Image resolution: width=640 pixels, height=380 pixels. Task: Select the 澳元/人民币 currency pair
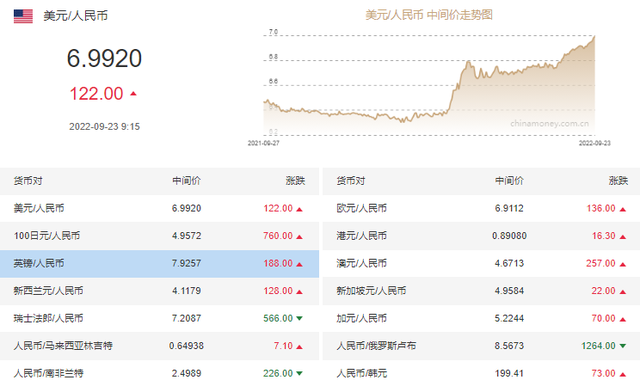pos(481,263)
